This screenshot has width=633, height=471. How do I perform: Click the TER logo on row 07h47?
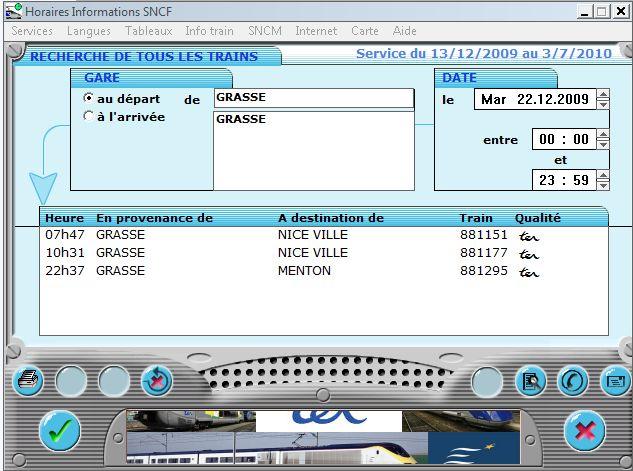pos(529,236)
